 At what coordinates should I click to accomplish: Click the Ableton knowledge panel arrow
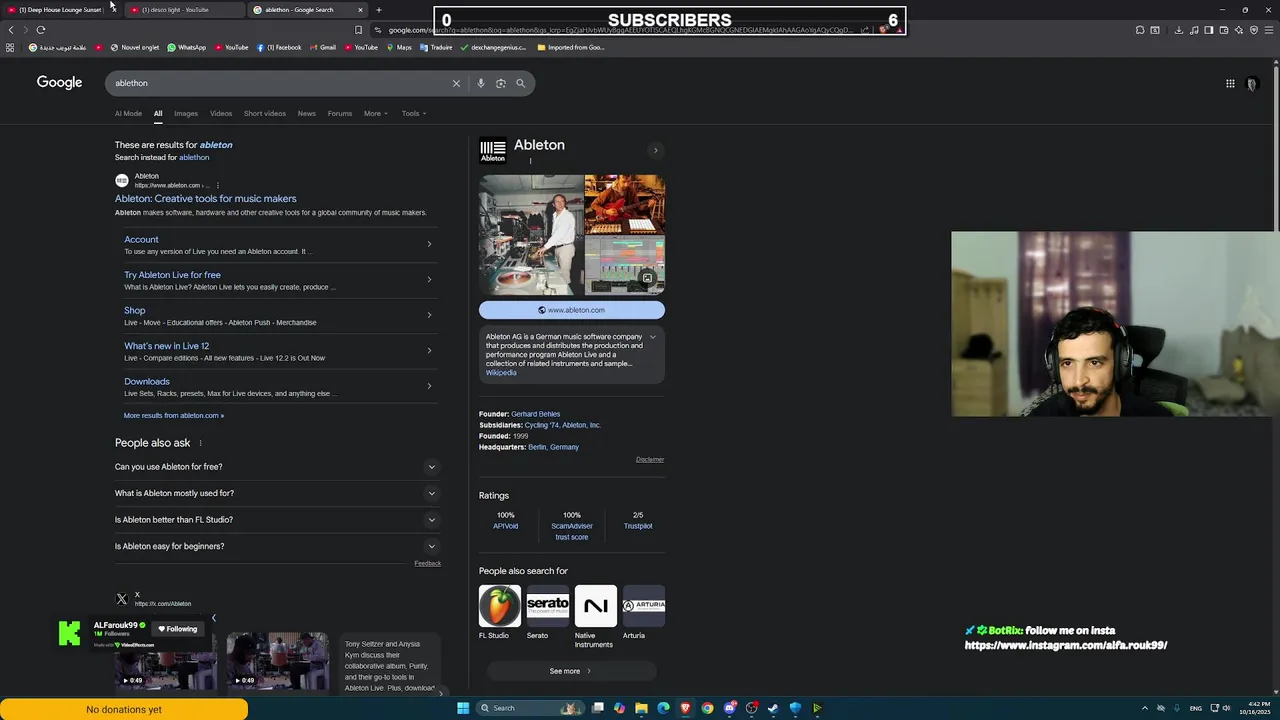[656, 150]
